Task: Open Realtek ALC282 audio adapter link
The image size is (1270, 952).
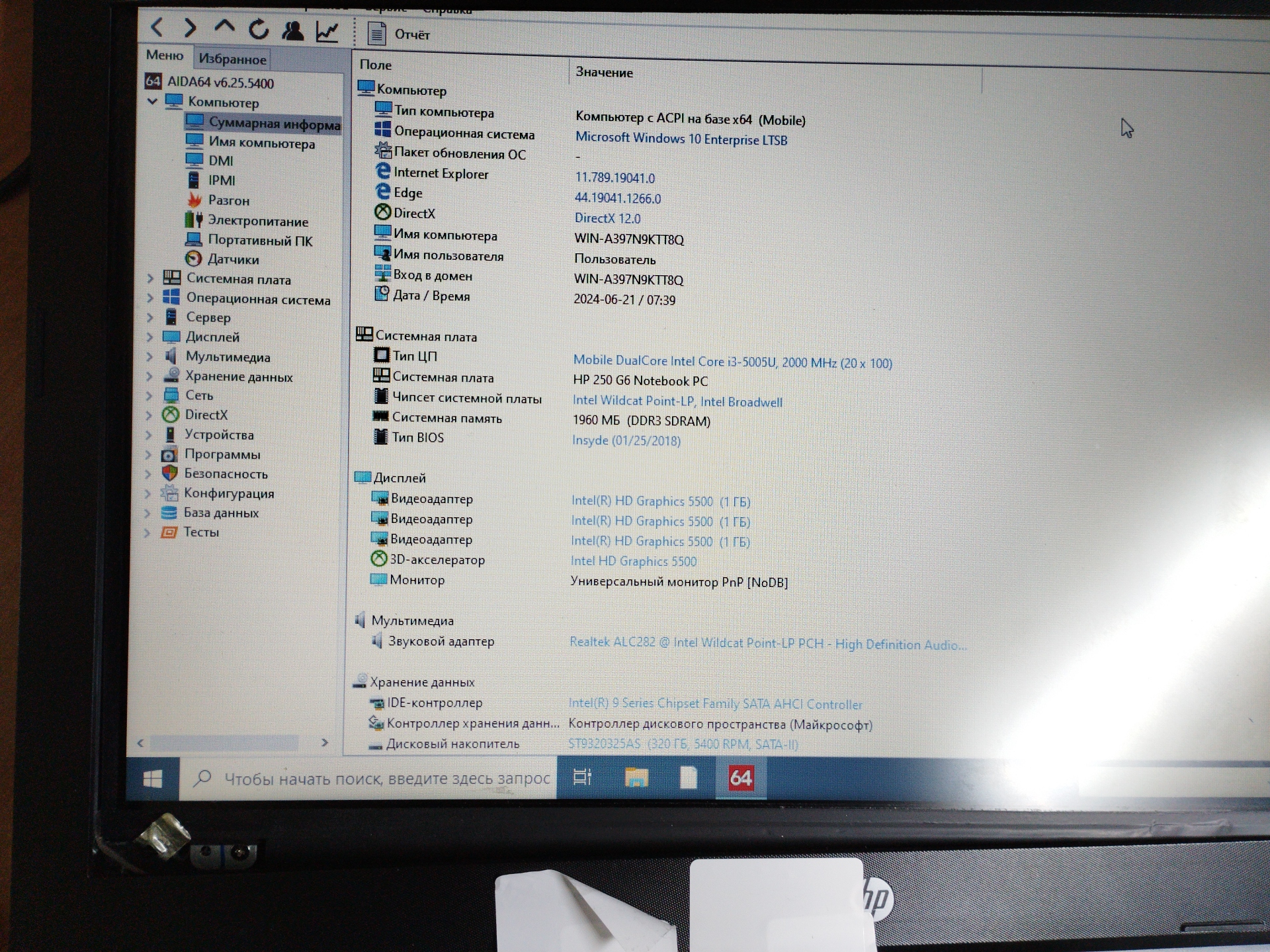Action: 767,644
